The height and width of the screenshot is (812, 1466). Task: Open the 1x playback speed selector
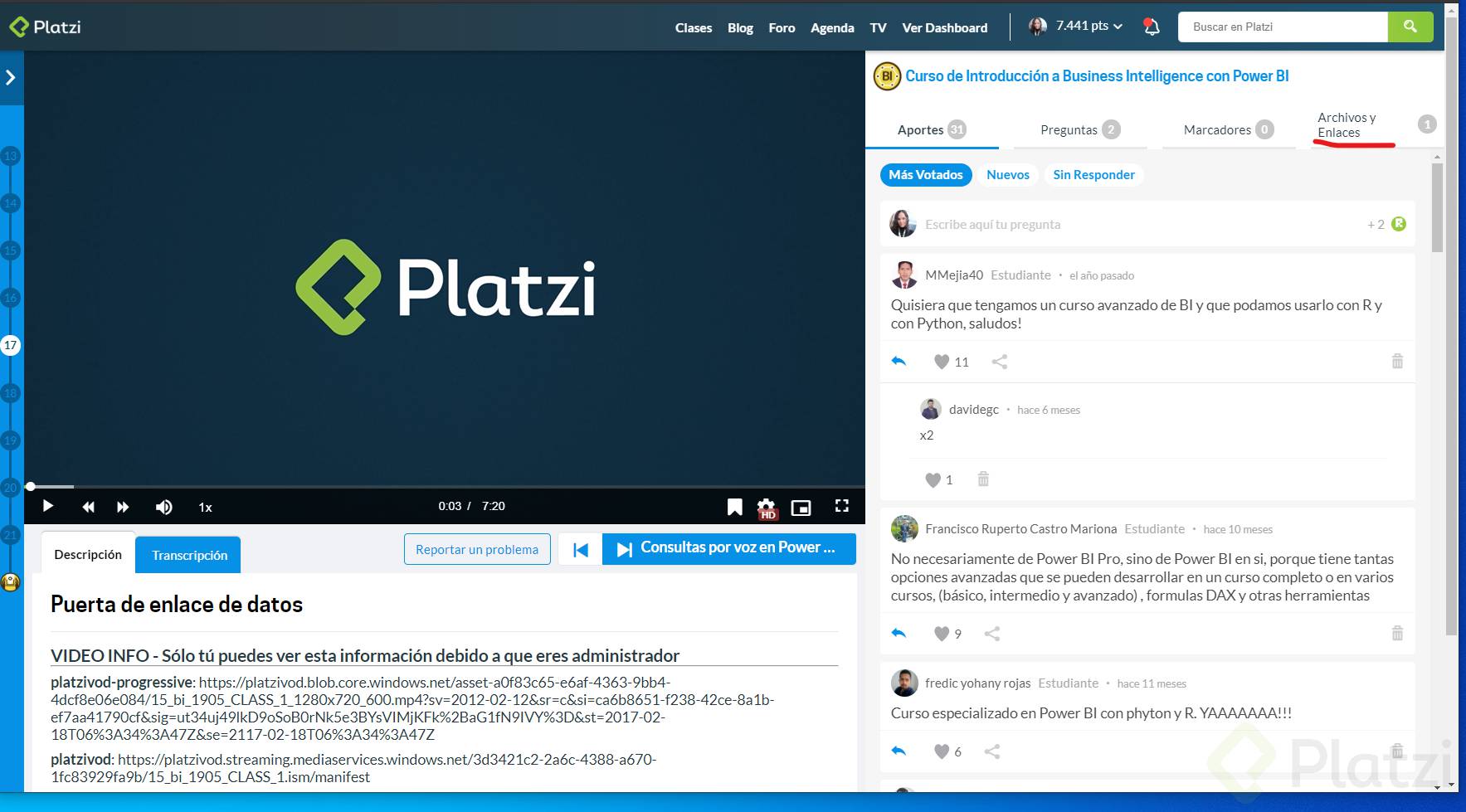(204, 506)
